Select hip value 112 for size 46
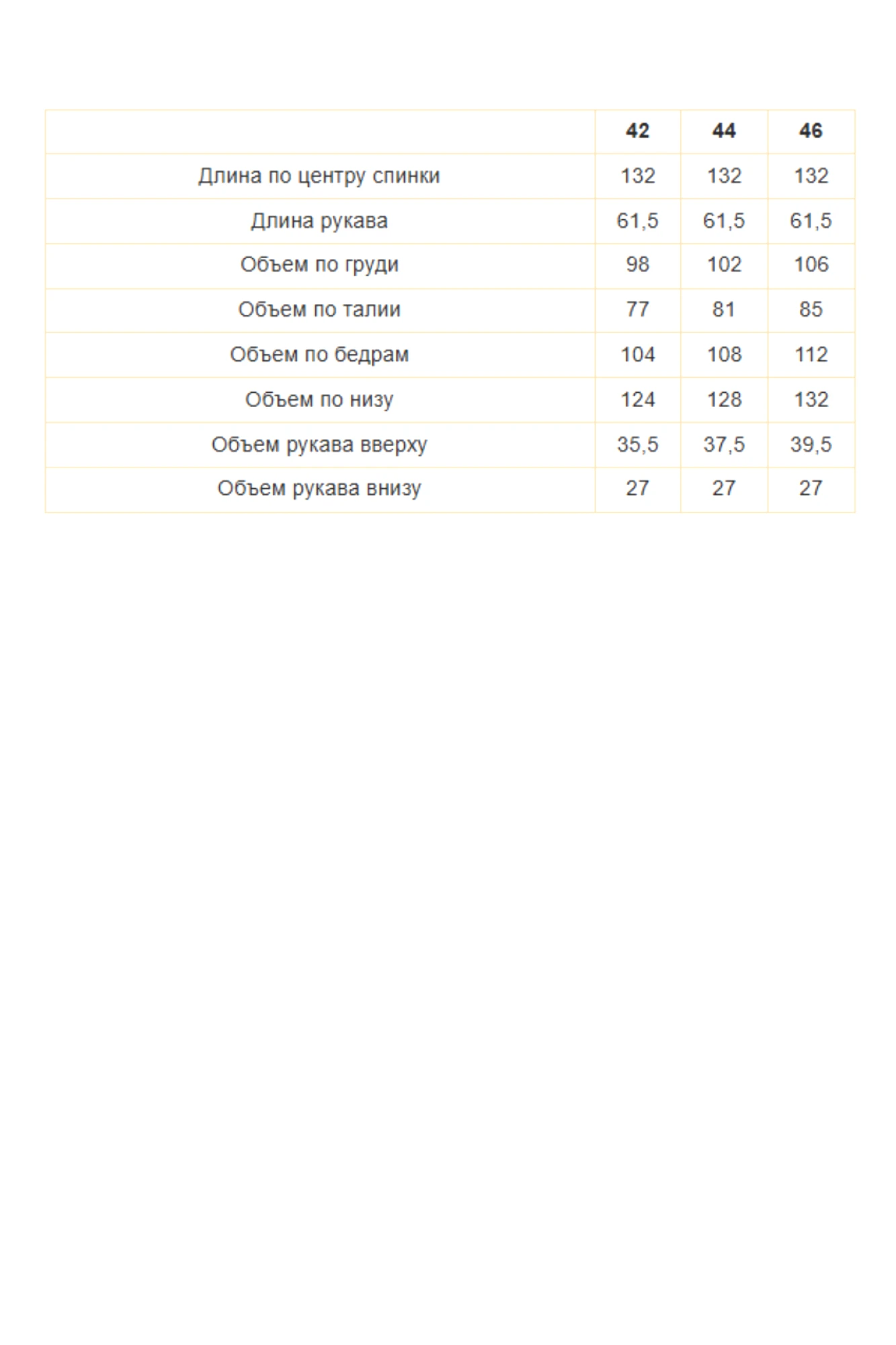This screenshot has height=1345, width=896. pos(811,354)
